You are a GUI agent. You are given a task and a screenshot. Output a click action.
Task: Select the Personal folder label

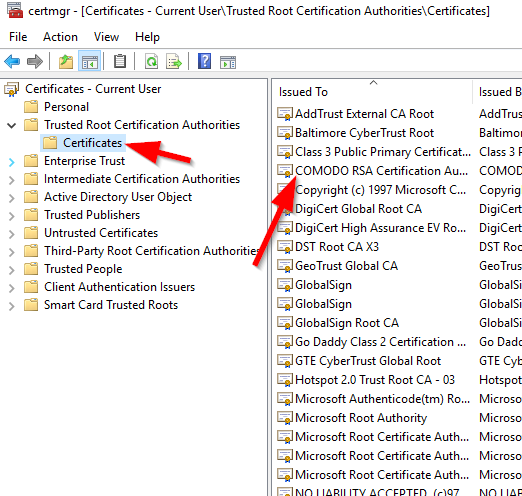point(66,107)
